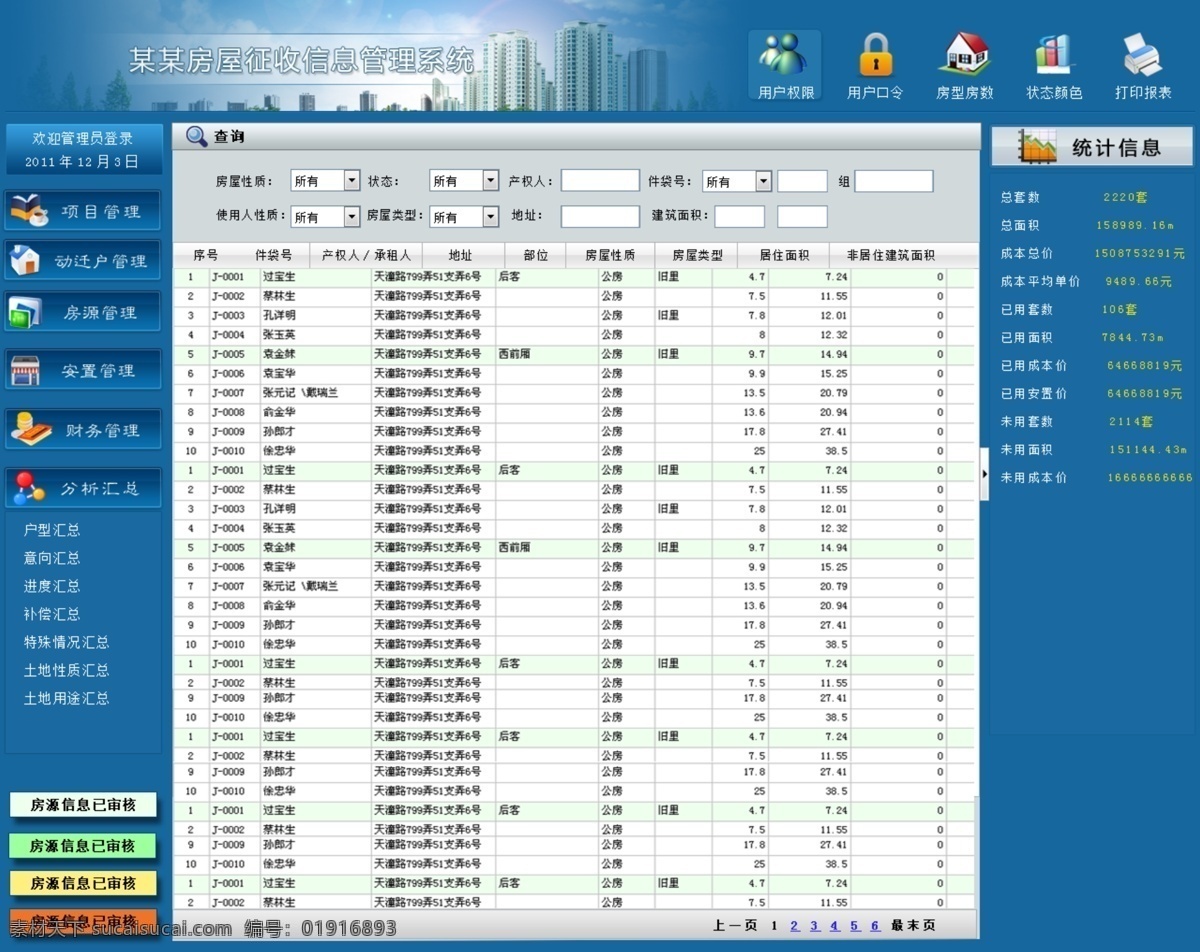Select 户型汇总 under analysis summary
Viewport: 1200px width, 952px height.
[x=52, y=530]
